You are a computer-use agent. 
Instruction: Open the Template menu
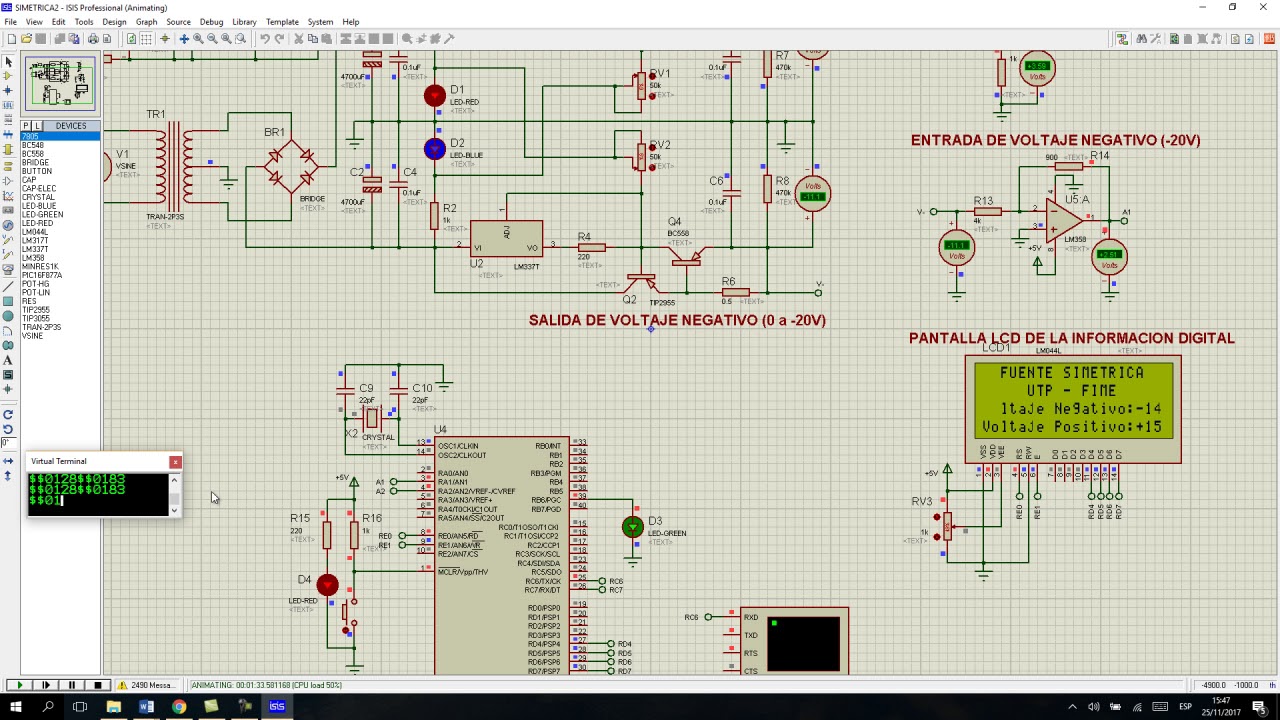pos(282,22)
